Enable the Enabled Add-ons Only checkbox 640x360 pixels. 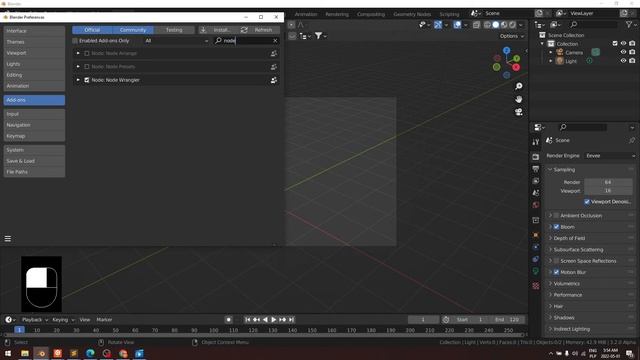tap(75, 41)
